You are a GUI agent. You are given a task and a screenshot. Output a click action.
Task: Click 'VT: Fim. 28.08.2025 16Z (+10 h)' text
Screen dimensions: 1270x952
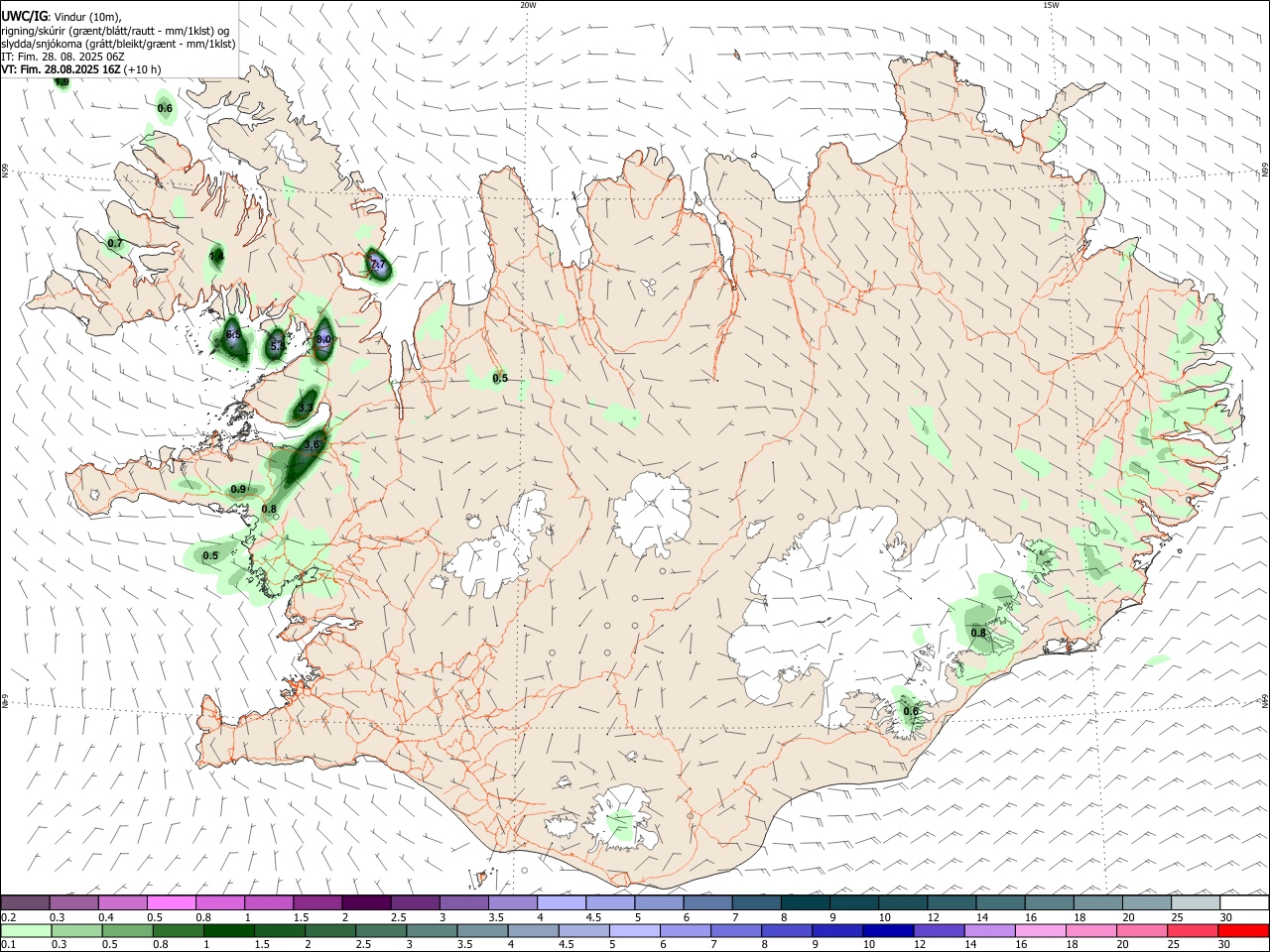point(81,69)
